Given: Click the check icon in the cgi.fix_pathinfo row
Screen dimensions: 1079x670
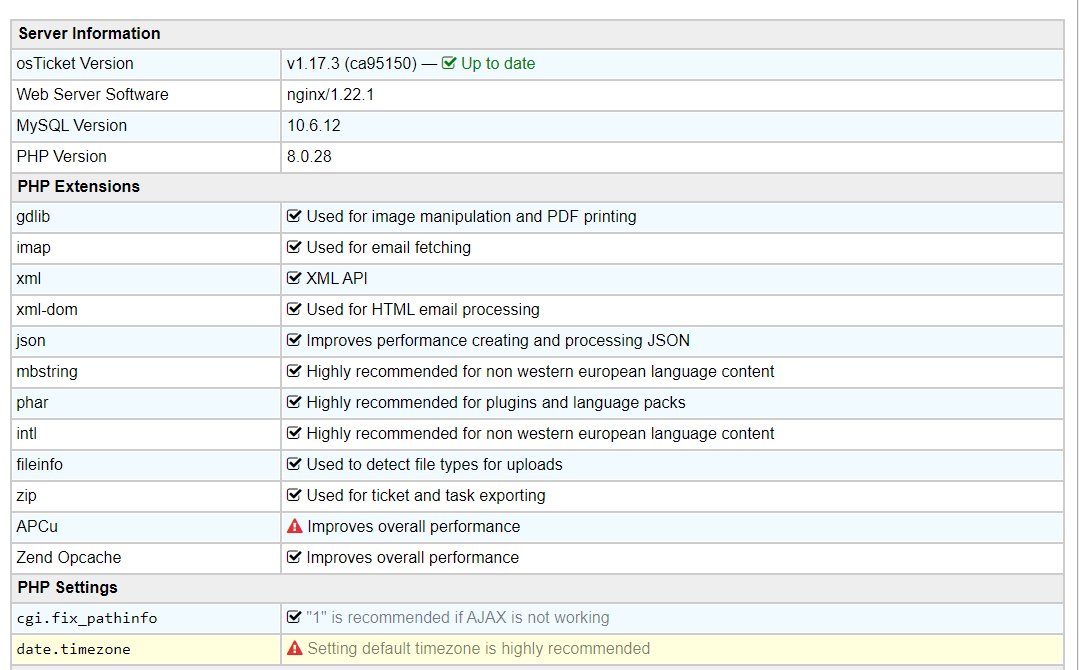Looking at the screenshot, I should pos(294,617).
